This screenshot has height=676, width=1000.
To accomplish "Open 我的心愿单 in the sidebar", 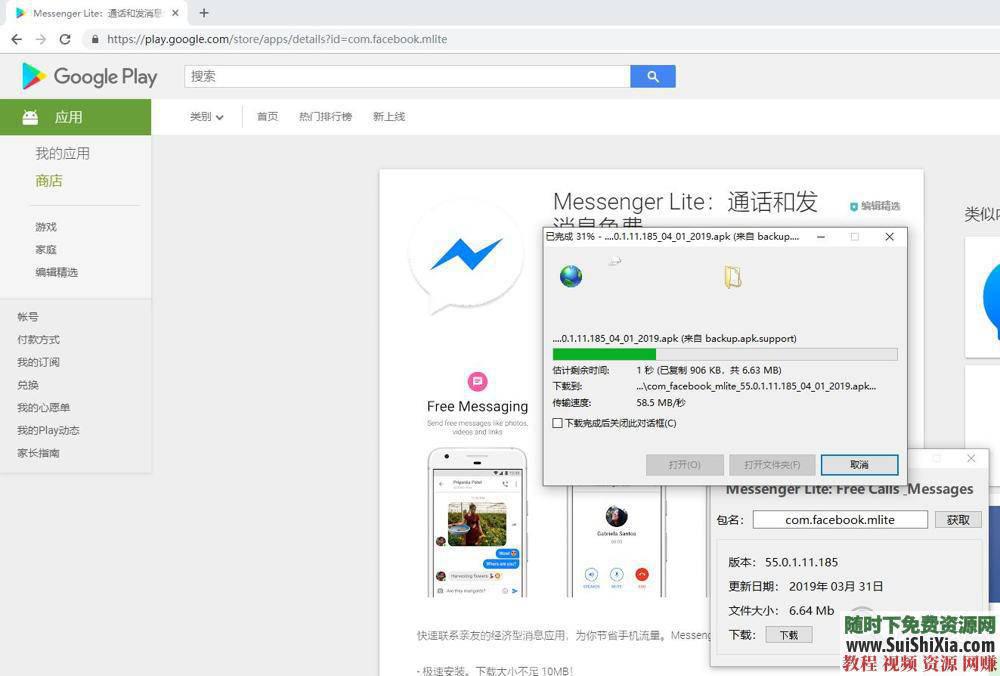I will pos(46,407).
